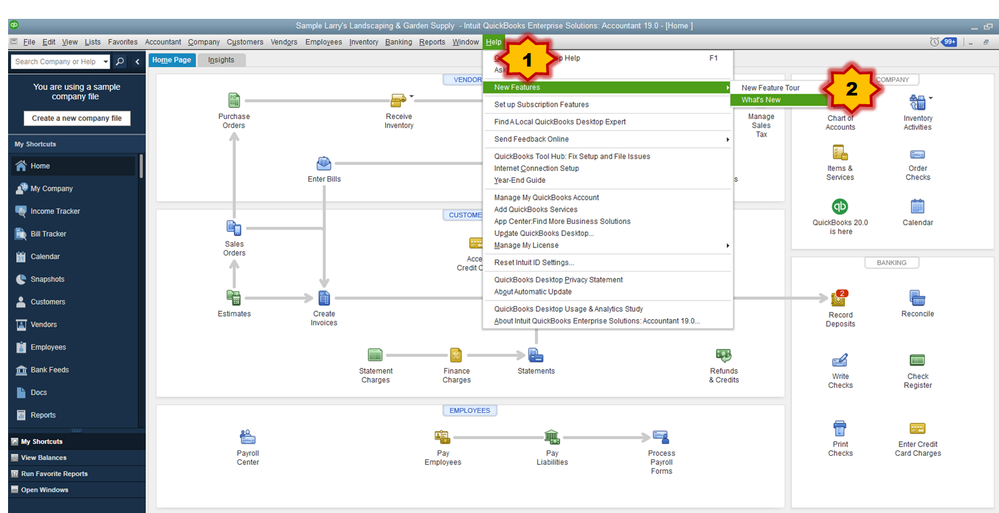Select the Open Windows section
The height and width of the screenshot is (513, 999).
coord(76,490)
